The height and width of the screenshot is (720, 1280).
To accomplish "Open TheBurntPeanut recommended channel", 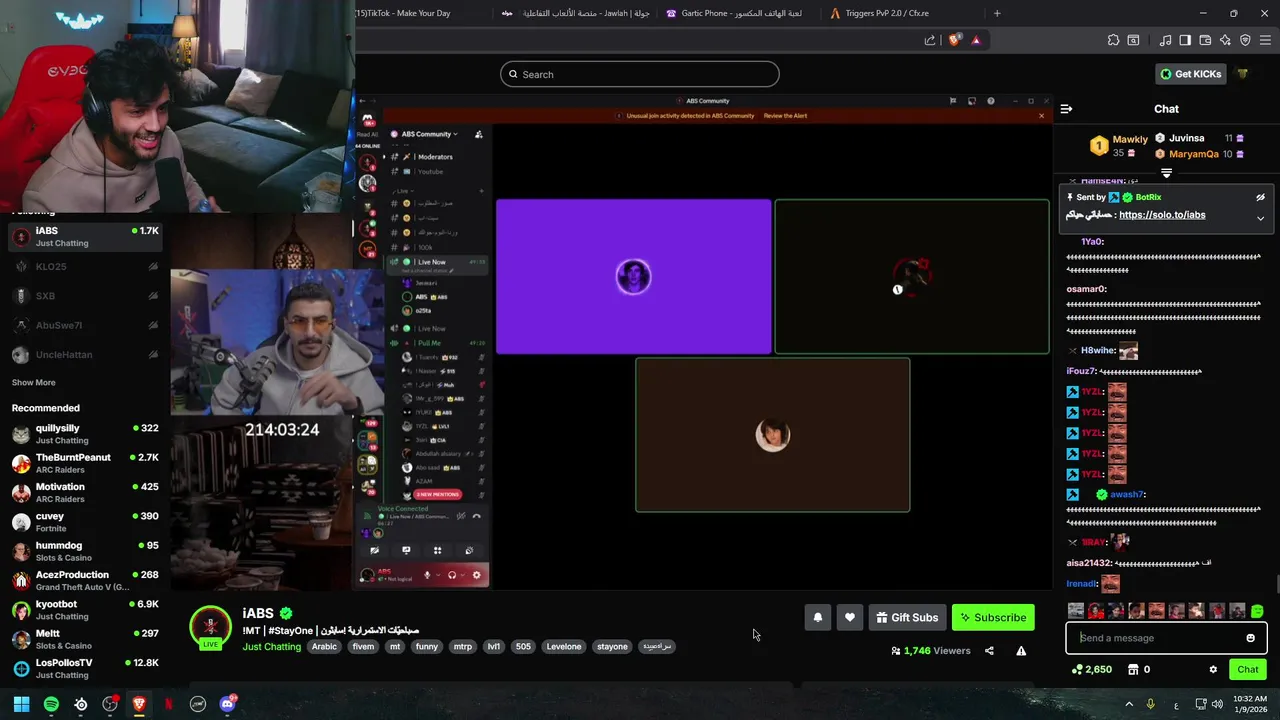I will pyautogui.click(x=85, y=463).
